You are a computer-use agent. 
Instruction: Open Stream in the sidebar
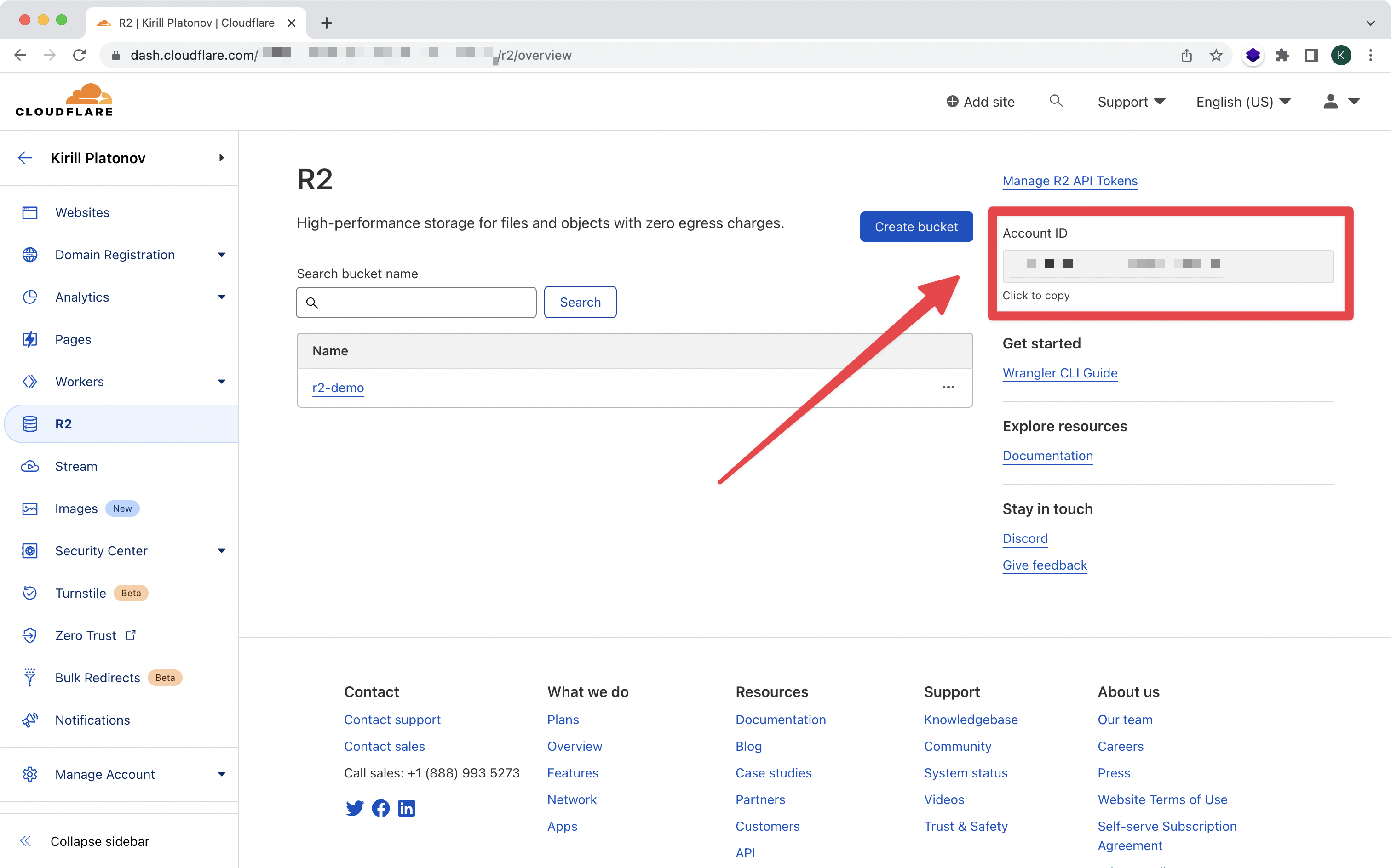(x=76, y=466)
